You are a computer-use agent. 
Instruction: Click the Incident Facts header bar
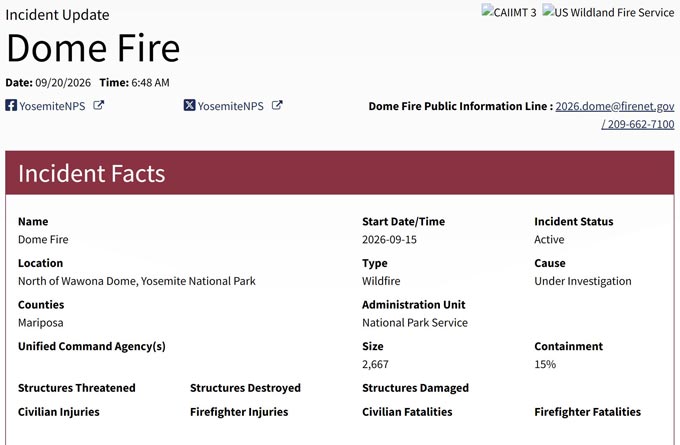tap(340, 173)
